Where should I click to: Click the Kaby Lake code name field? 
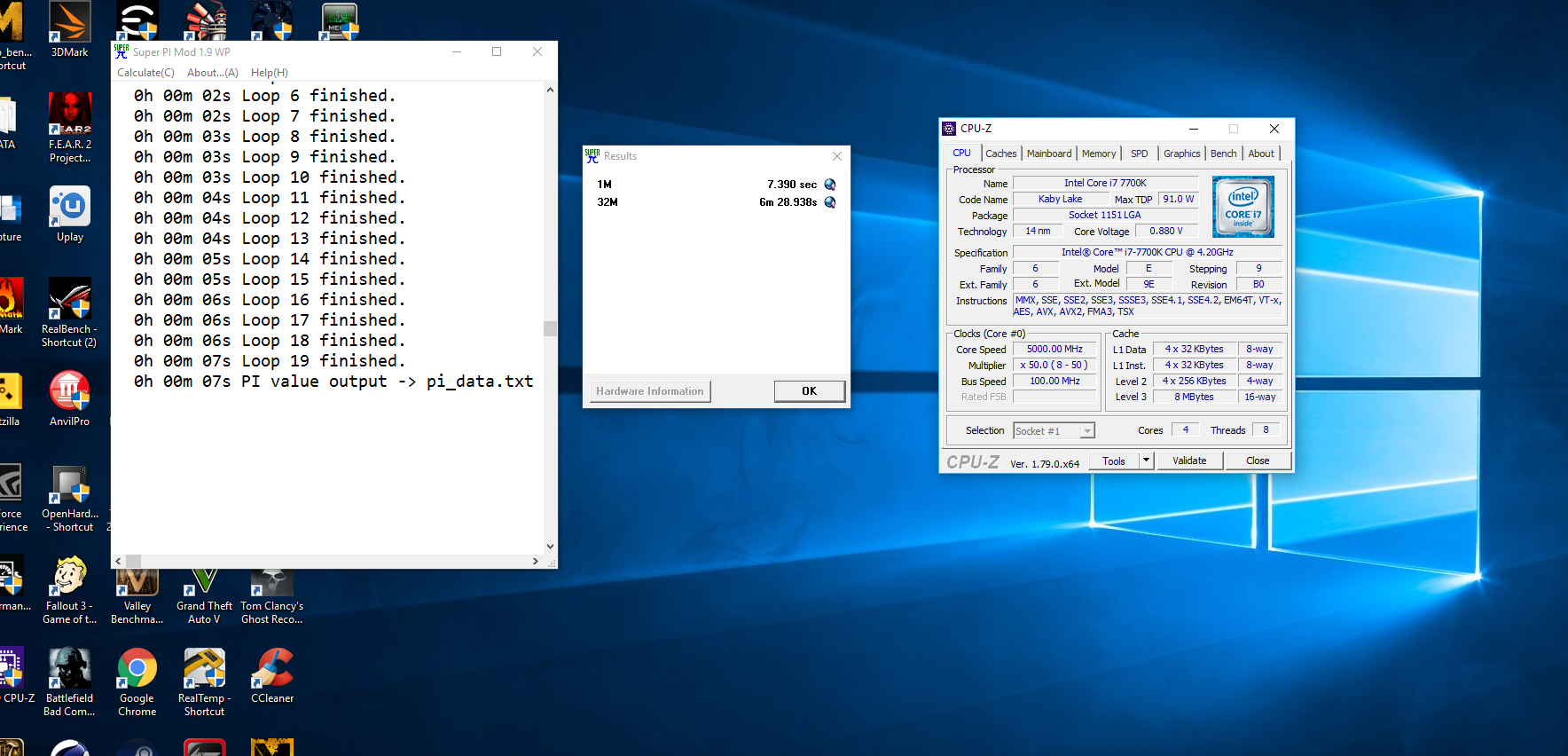1060,200
